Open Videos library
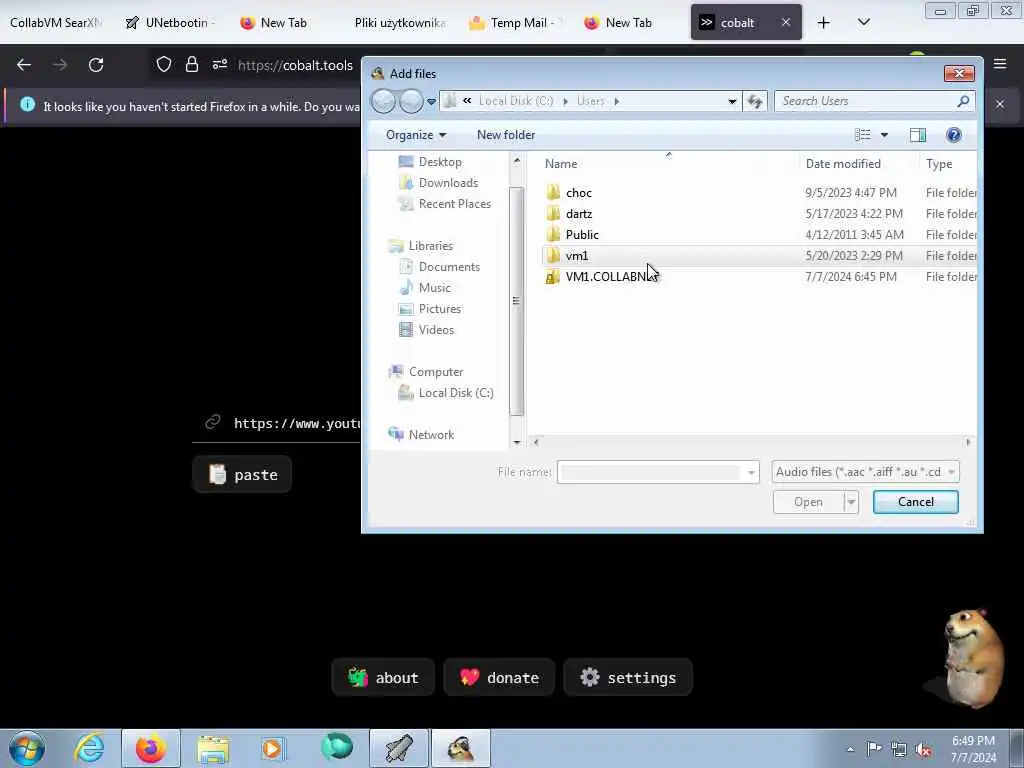Viewport: 1024px width, 768px height. pyautogui.click(x=436, y=330)
